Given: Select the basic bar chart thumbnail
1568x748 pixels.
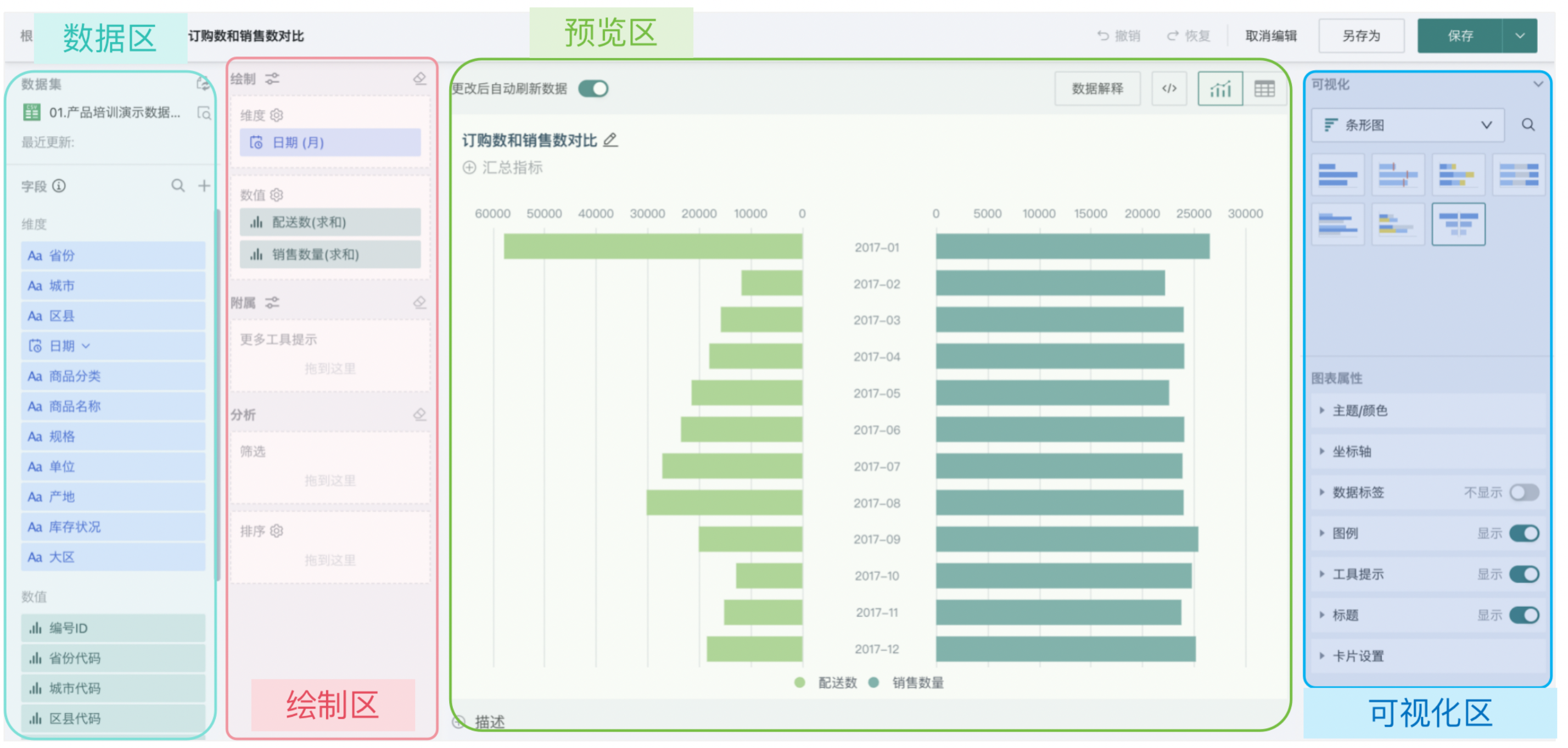Looking at the screenshot, I should pos(1338,175).
